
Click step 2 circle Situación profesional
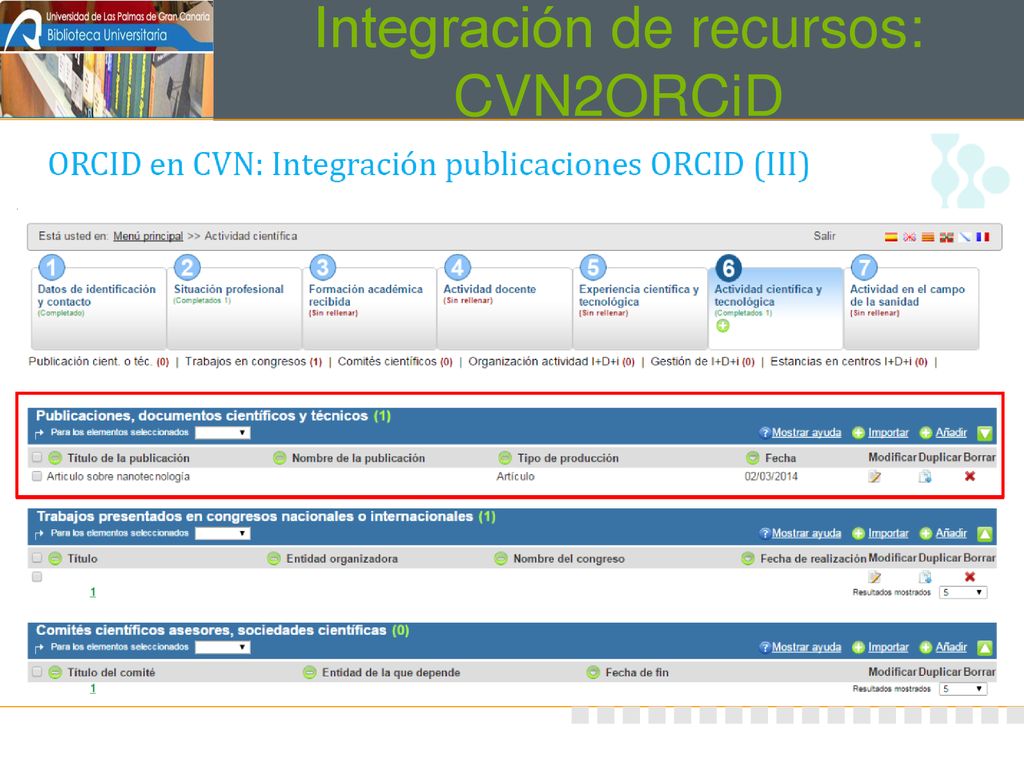click(187, 267)
